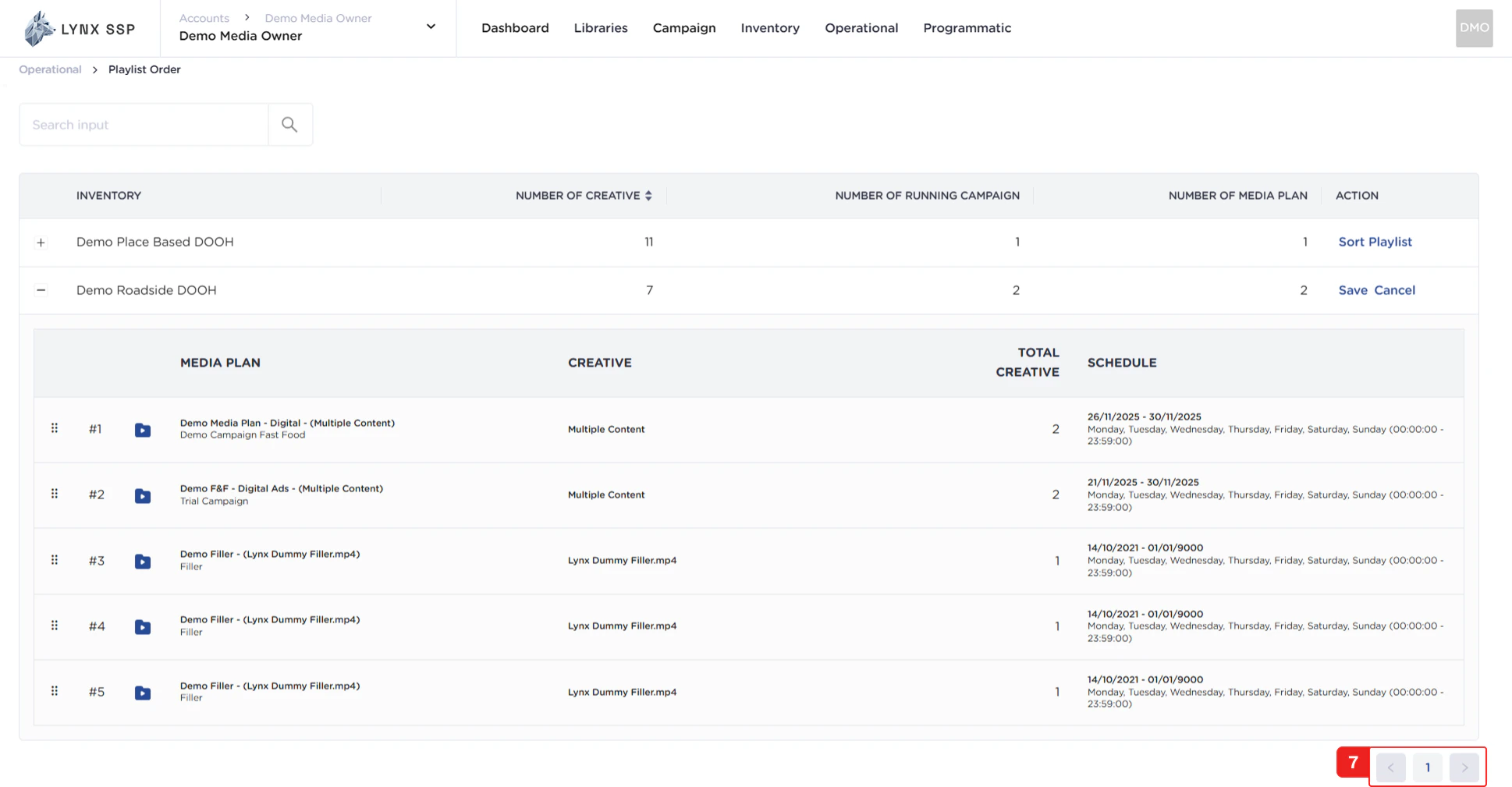Click Sort Playlist for Demo Place Based DOOH

(x=1375, y=242)
